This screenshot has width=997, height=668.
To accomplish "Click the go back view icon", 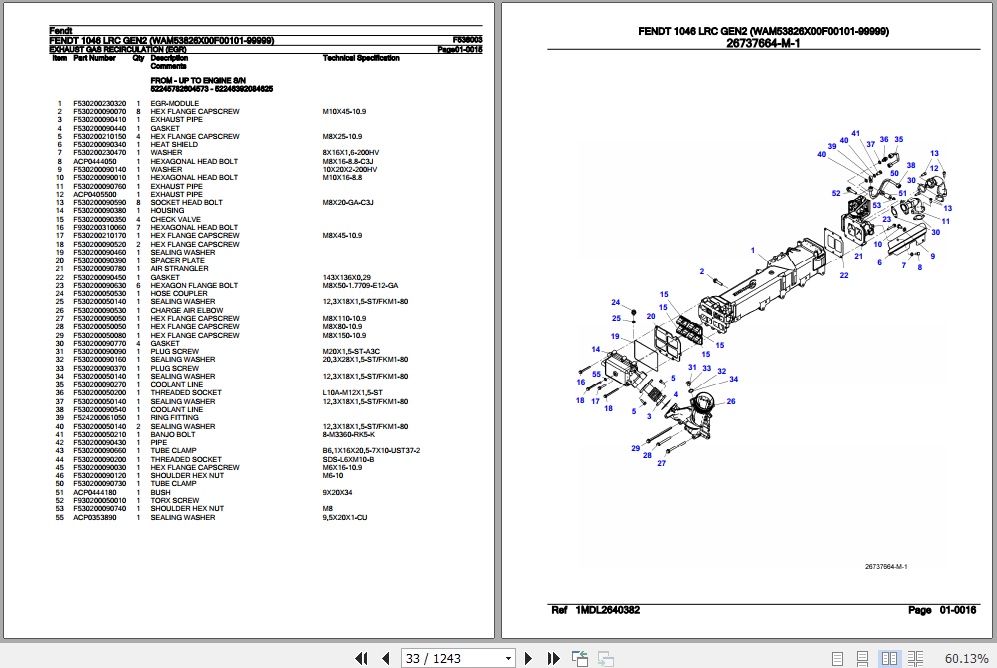I will 581,658.
